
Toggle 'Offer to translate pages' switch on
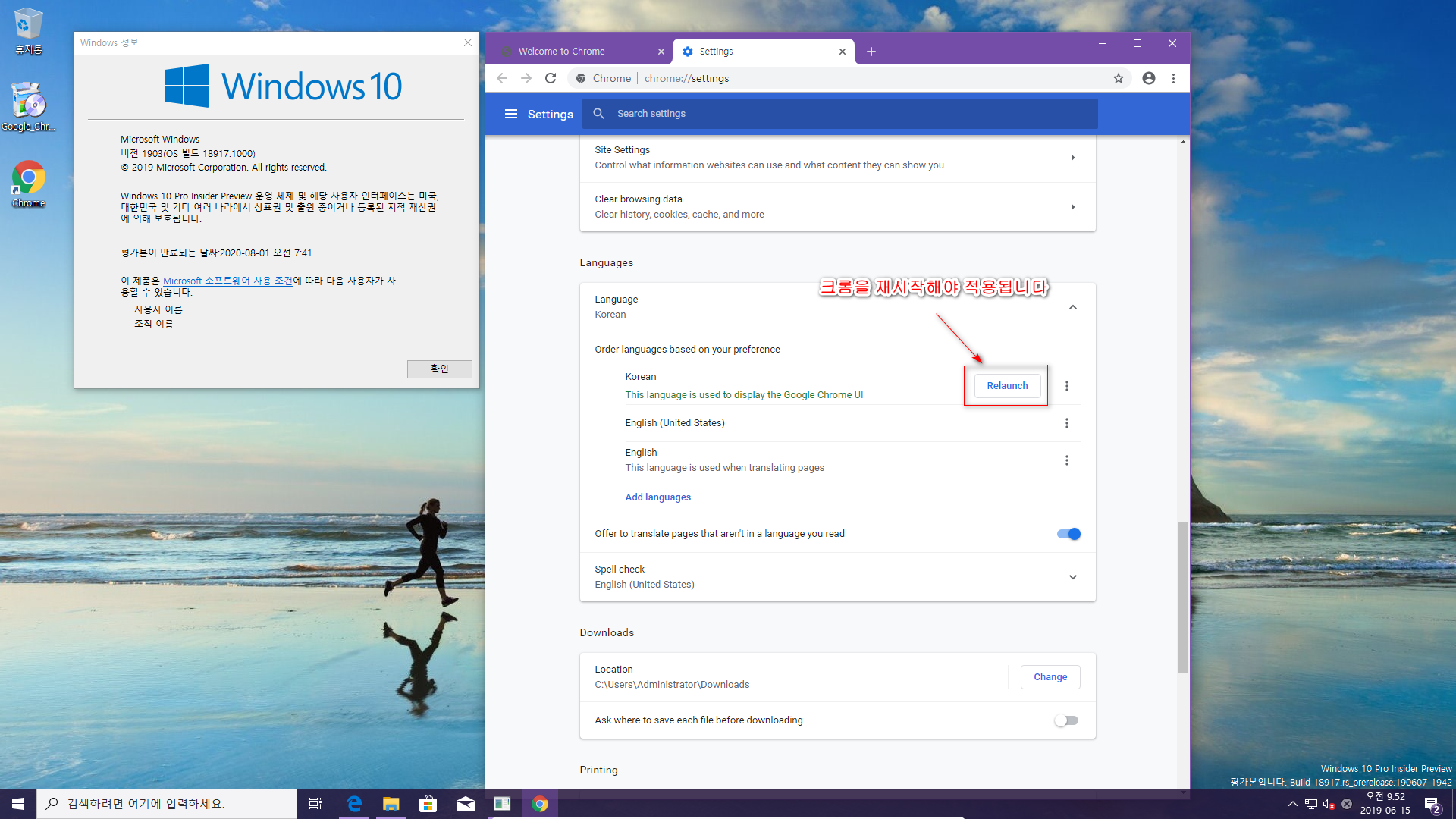tap(1068, 533)
